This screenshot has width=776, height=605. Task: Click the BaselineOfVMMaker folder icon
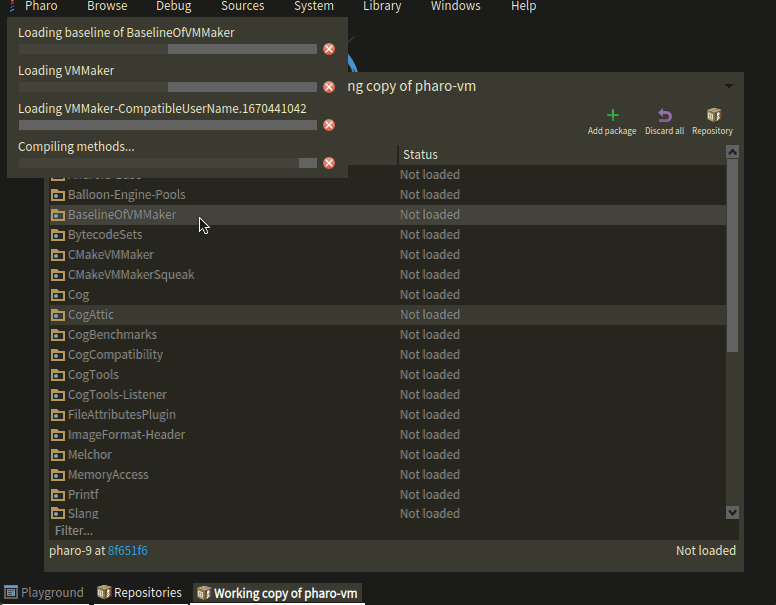[58, 215]
